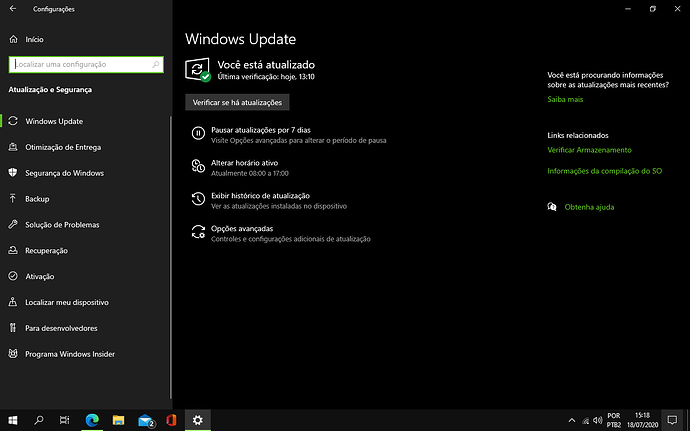
Task: Click the Segurança do Windows shield icon
Action: point(13,173)
